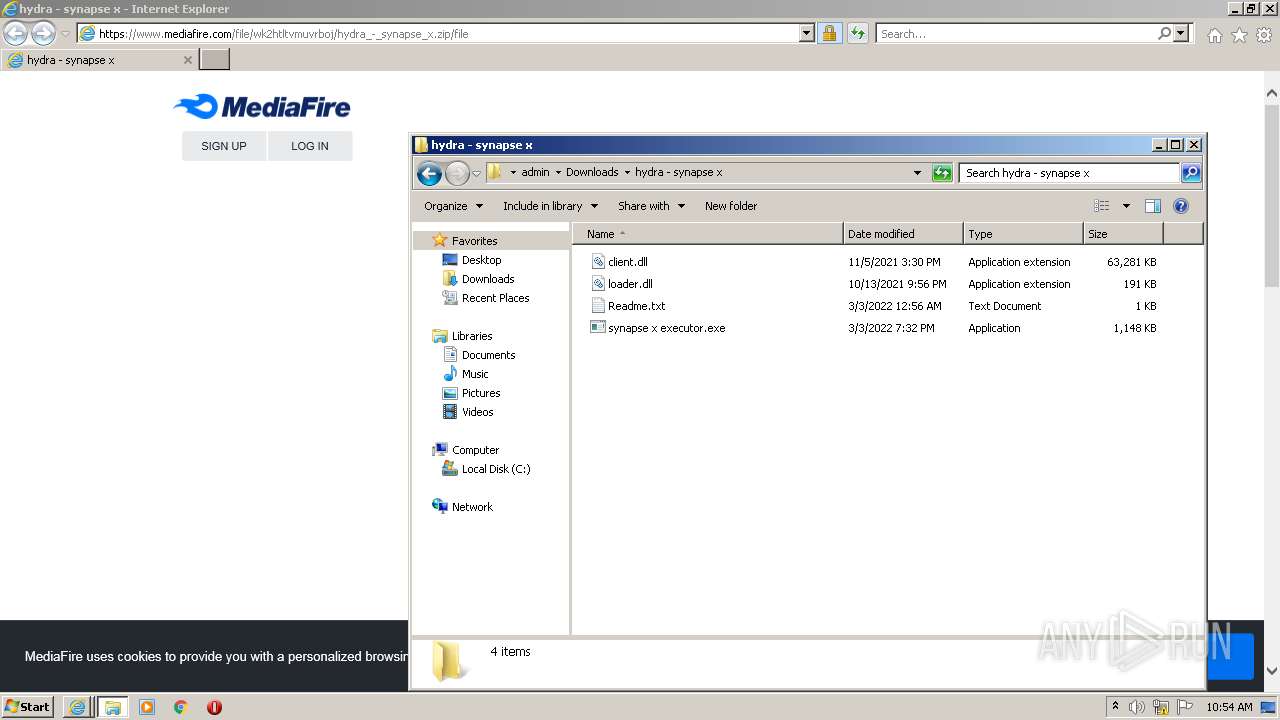Select Desktop in Favorites pane

coord(481,260)
